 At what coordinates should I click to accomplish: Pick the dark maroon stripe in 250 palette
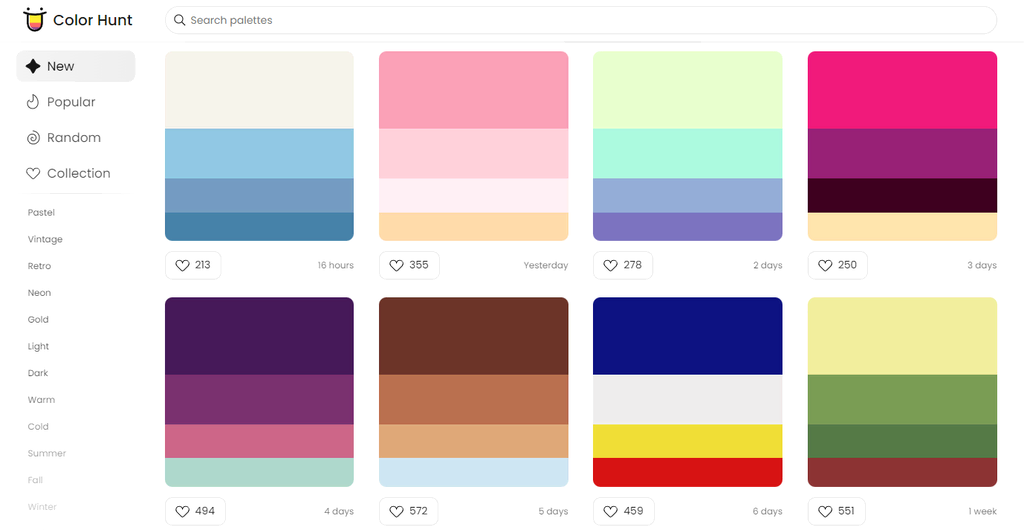coord(903,195)
